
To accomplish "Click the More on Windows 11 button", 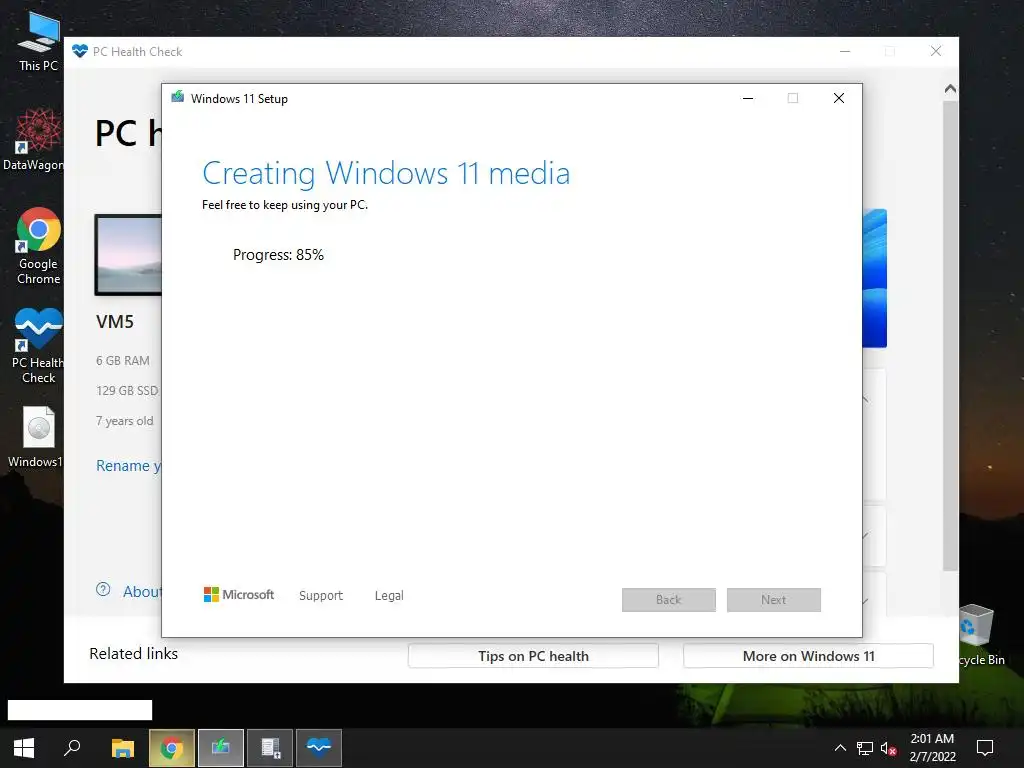I will [x=808, y=656].
